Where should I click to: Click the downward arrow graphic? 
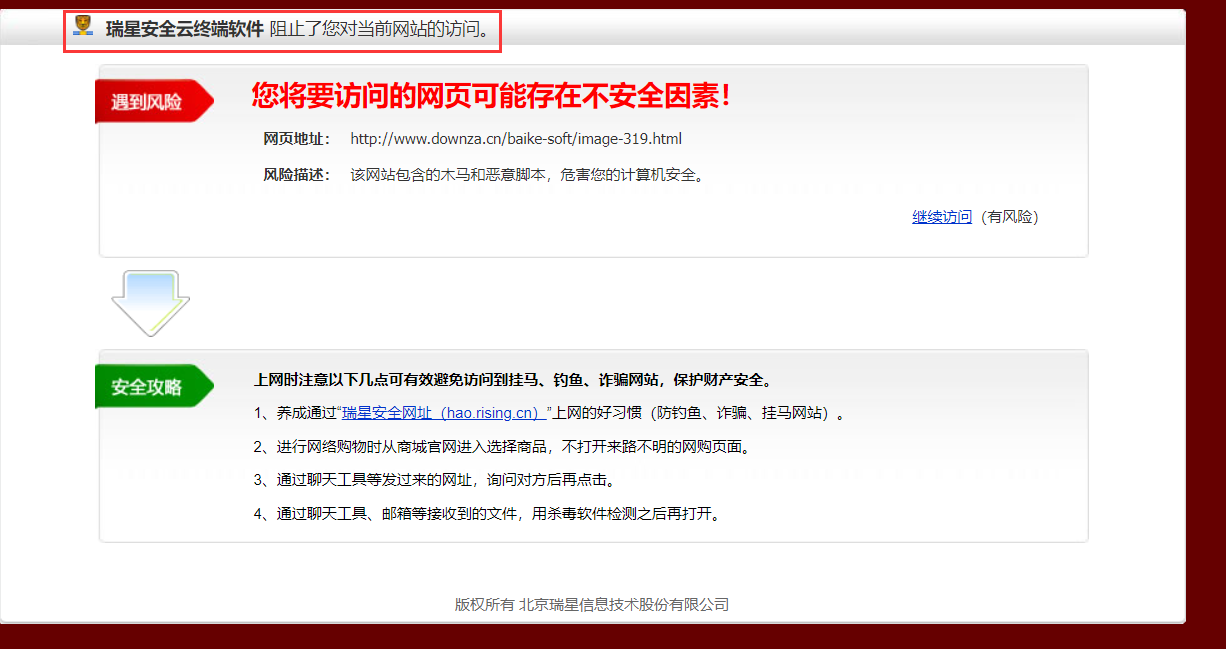[x=150, y=302]
